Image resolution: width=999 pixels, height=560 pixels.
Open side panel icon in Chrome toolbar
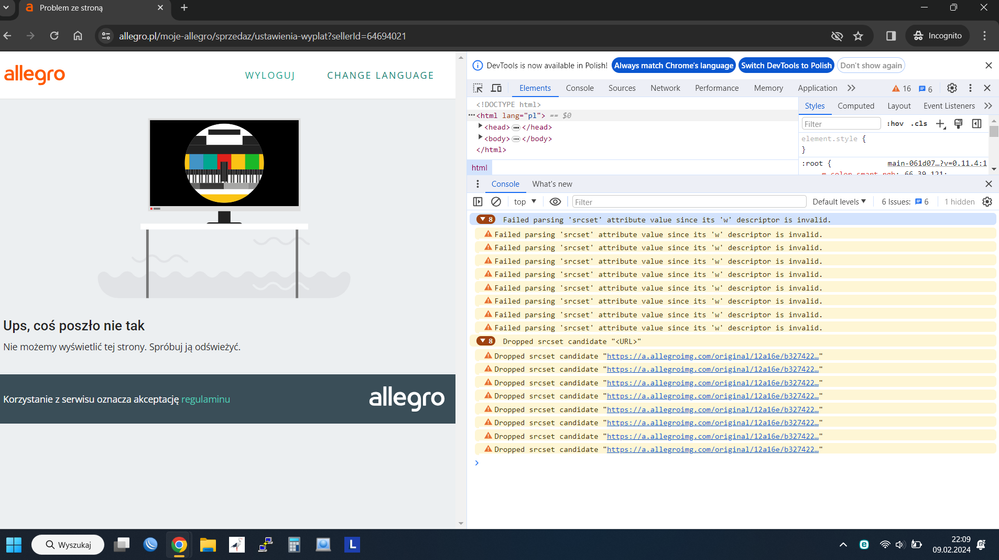click(x=891, y=36)
